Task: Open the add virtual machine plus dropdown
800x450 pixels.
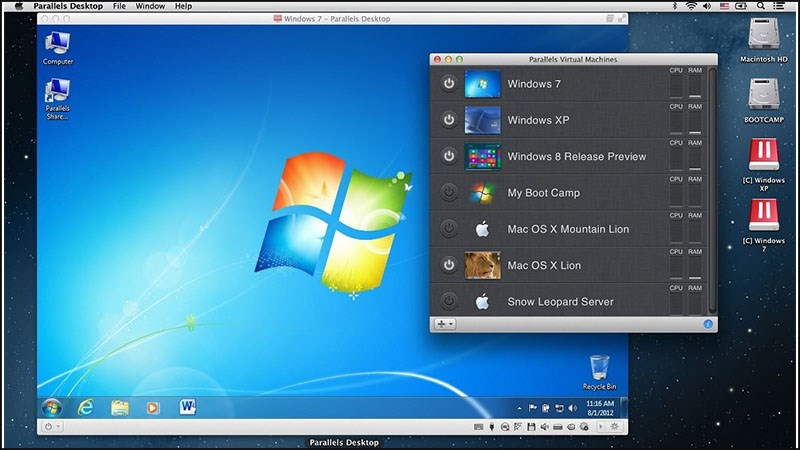Action: pos(445,324)
